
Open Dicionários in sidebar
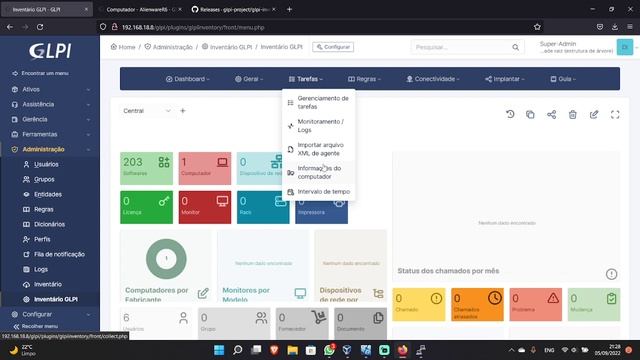click(x=49, y=224)
